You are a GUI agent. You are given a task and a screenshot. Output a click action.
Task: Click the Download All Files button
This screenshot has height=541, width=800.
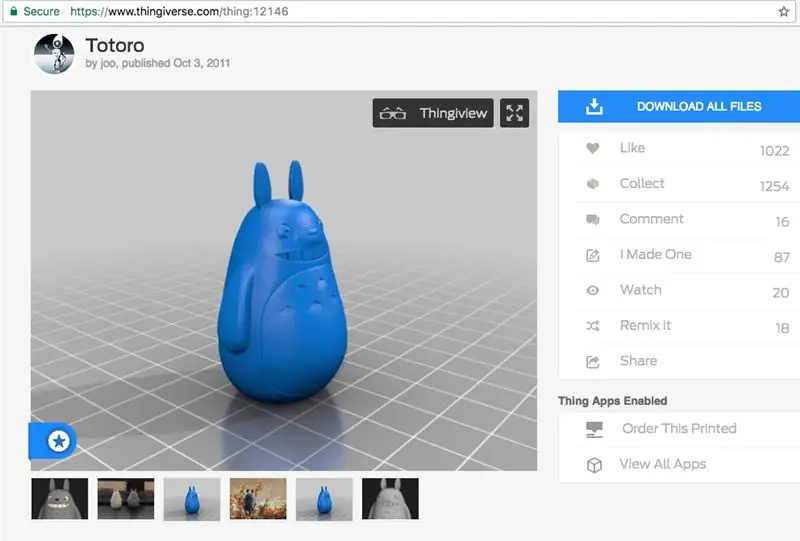pos(679,106)
